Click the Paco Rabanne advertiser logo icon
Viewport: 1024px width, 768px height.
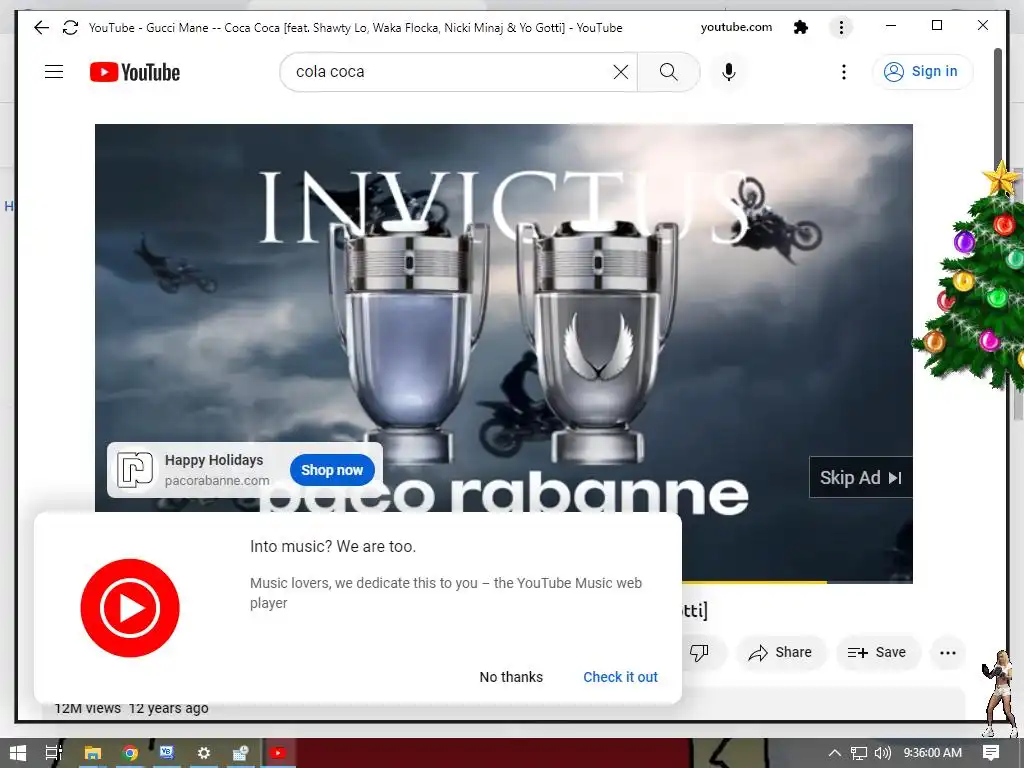(x=135, y=470)
